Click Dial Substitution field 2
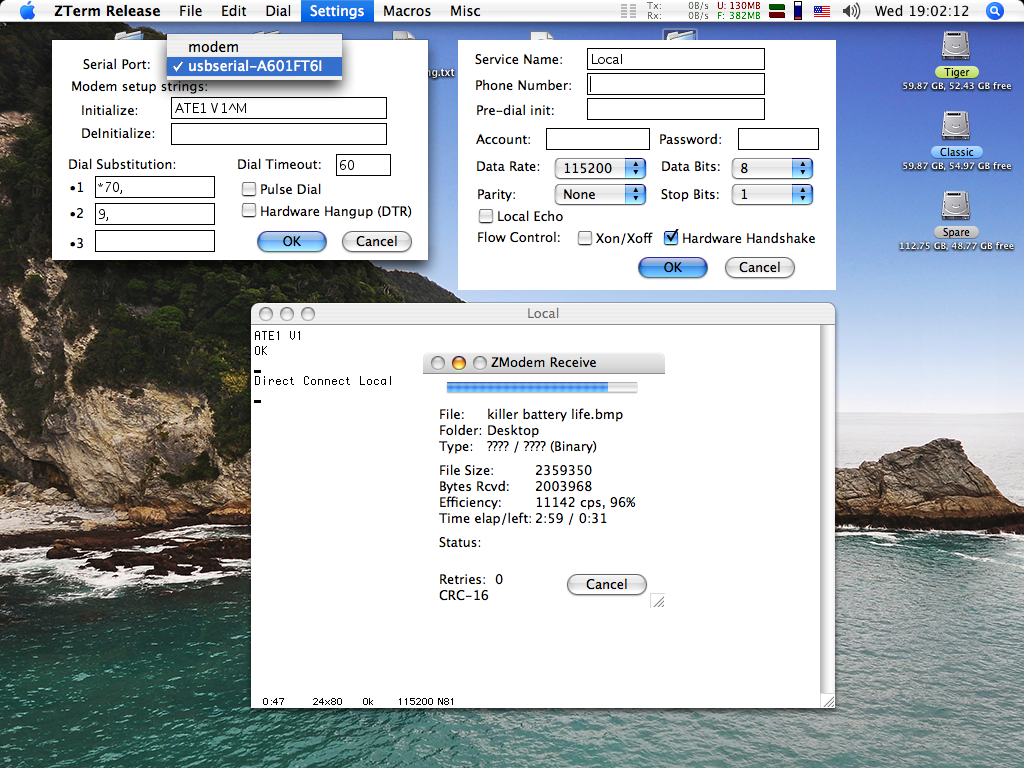The image size is (1024, 768). (x=155, y=214)
